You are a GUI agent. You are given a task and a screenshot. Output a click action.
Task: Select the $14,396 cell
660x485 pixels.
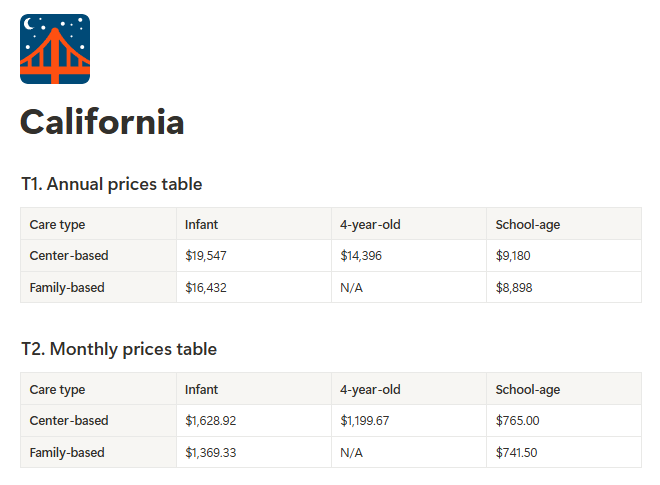coord(409,256)
